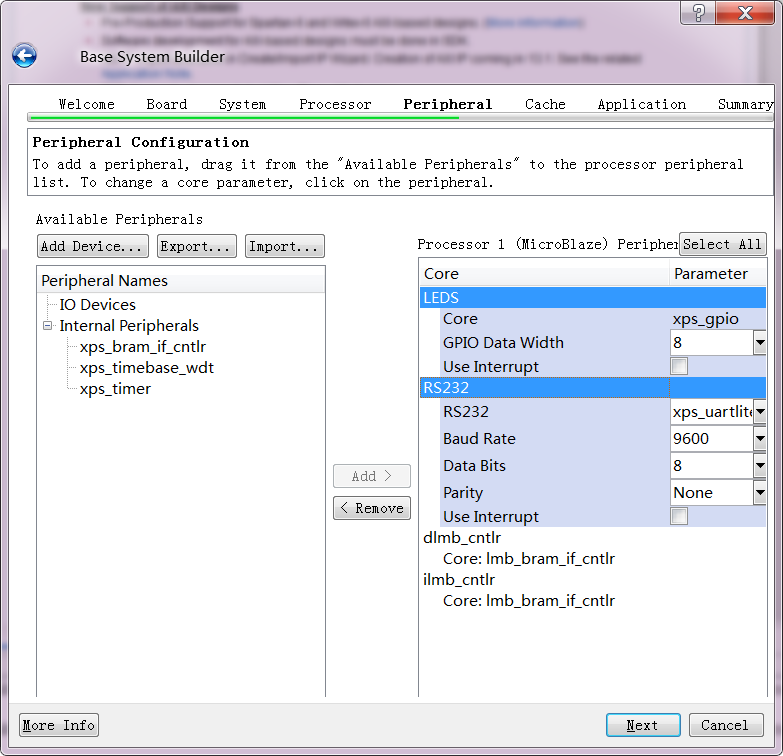Collapse the Internal Peripherals tree node
This screenshot has height=756, width=783.
[x=47, y=326]
